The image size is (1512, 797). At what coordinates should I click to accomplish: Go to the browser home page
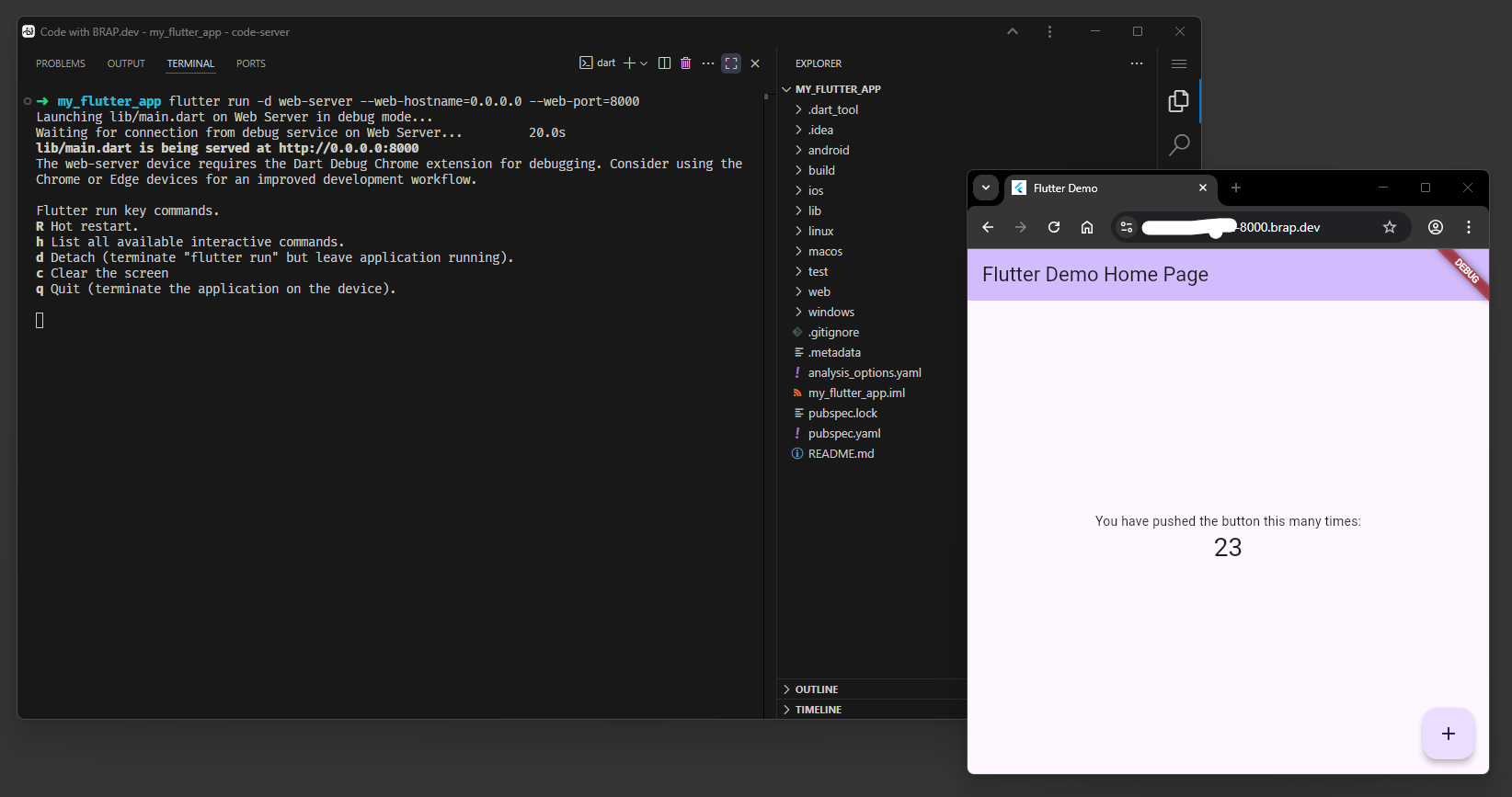(1087, 227)
